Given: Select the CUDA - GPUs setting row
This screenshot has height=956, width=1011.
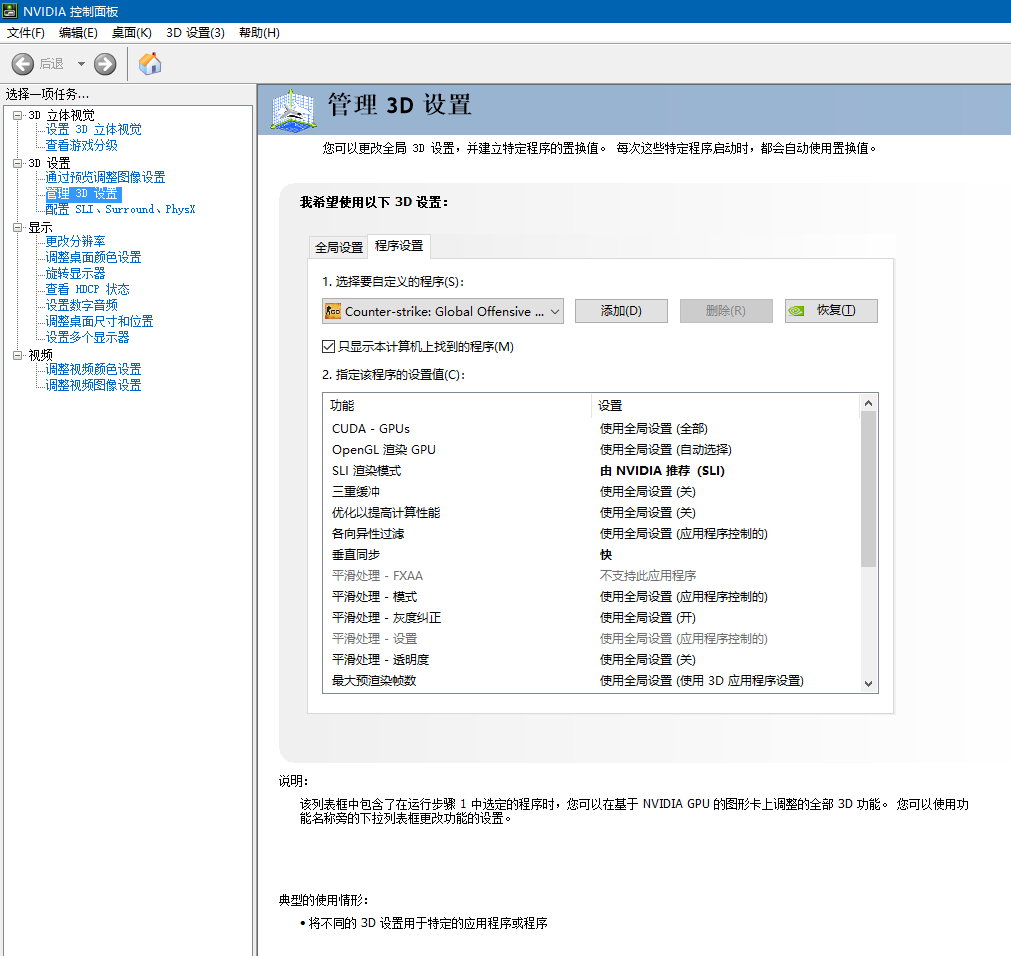Looking at the screenshot, I should coord(591,429).
